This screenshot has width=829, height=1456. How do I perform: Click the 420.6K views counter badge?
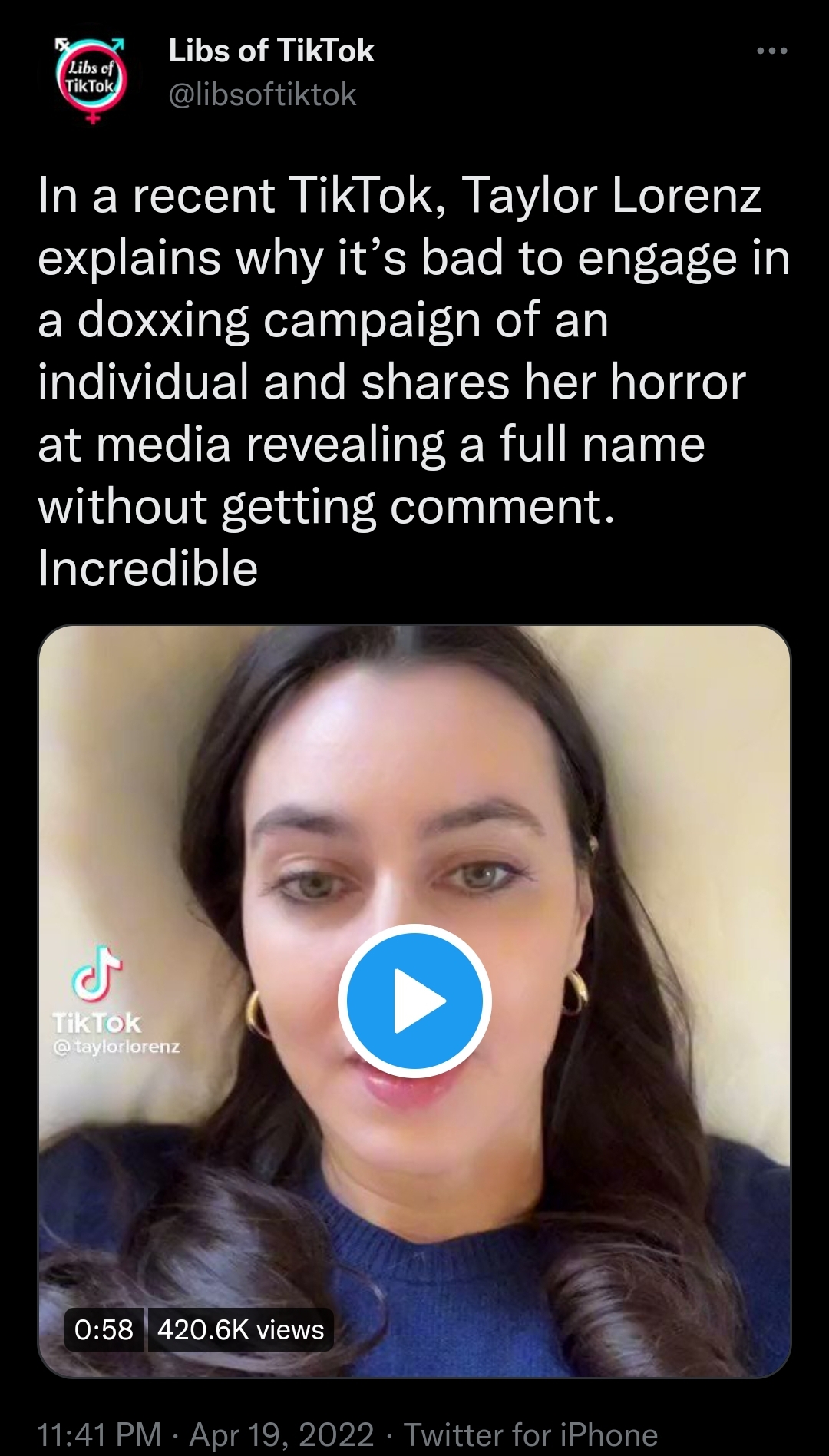point(241,1329)
